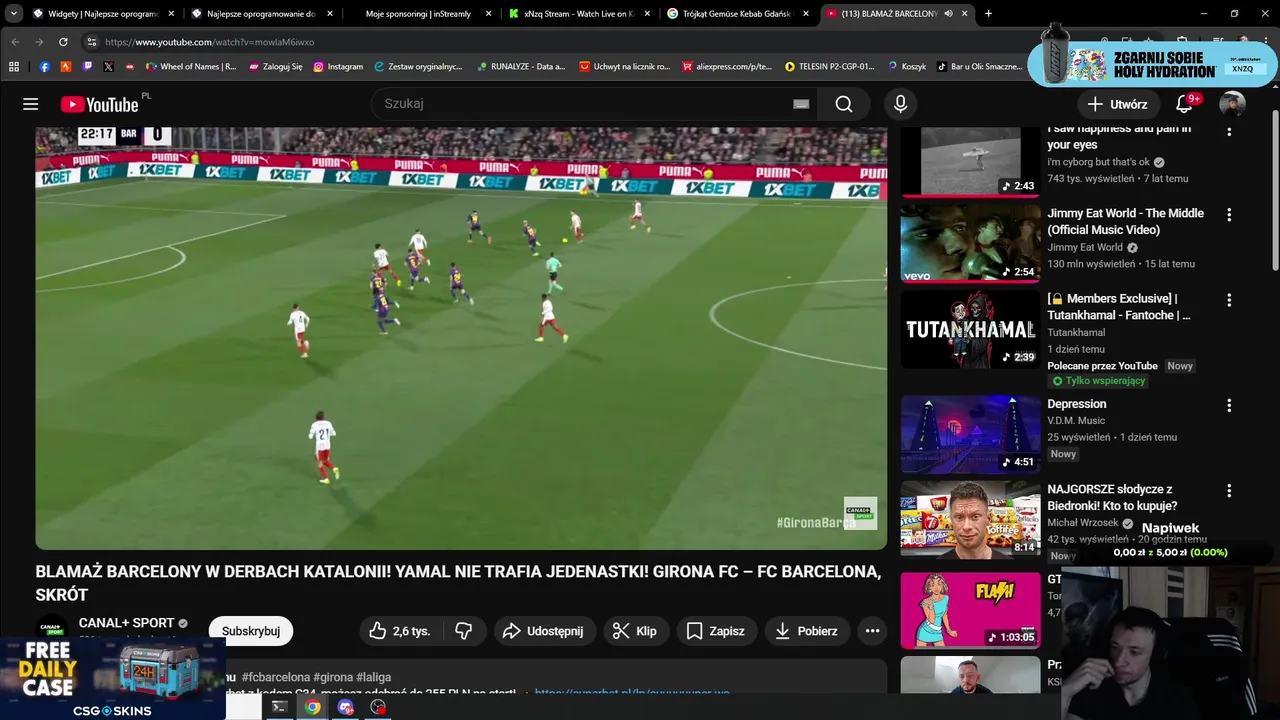Click the Udostępnij share button

tap(545, 631)
